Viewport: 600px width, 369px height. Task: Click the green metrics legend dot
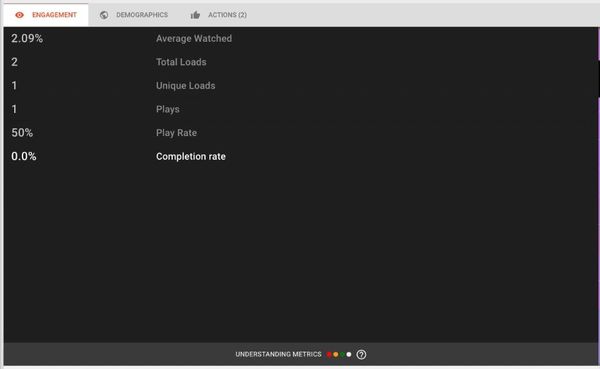click(342, 354)
